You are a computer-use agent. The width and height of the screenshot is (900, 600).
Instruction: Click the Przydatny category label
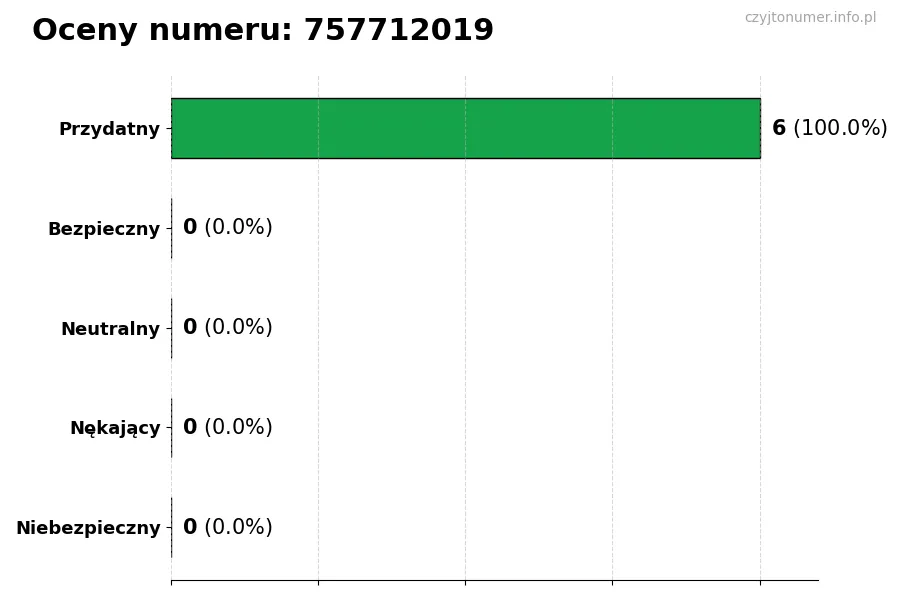tap(109, 129)
